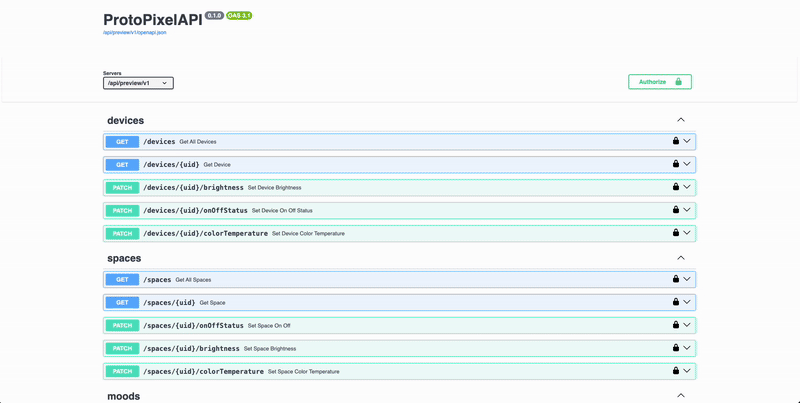This screenshot has width=800, height=403.
Task: Click lock icon on /devices/{uid}/colorTemperature row
Action: coord(676,233)
